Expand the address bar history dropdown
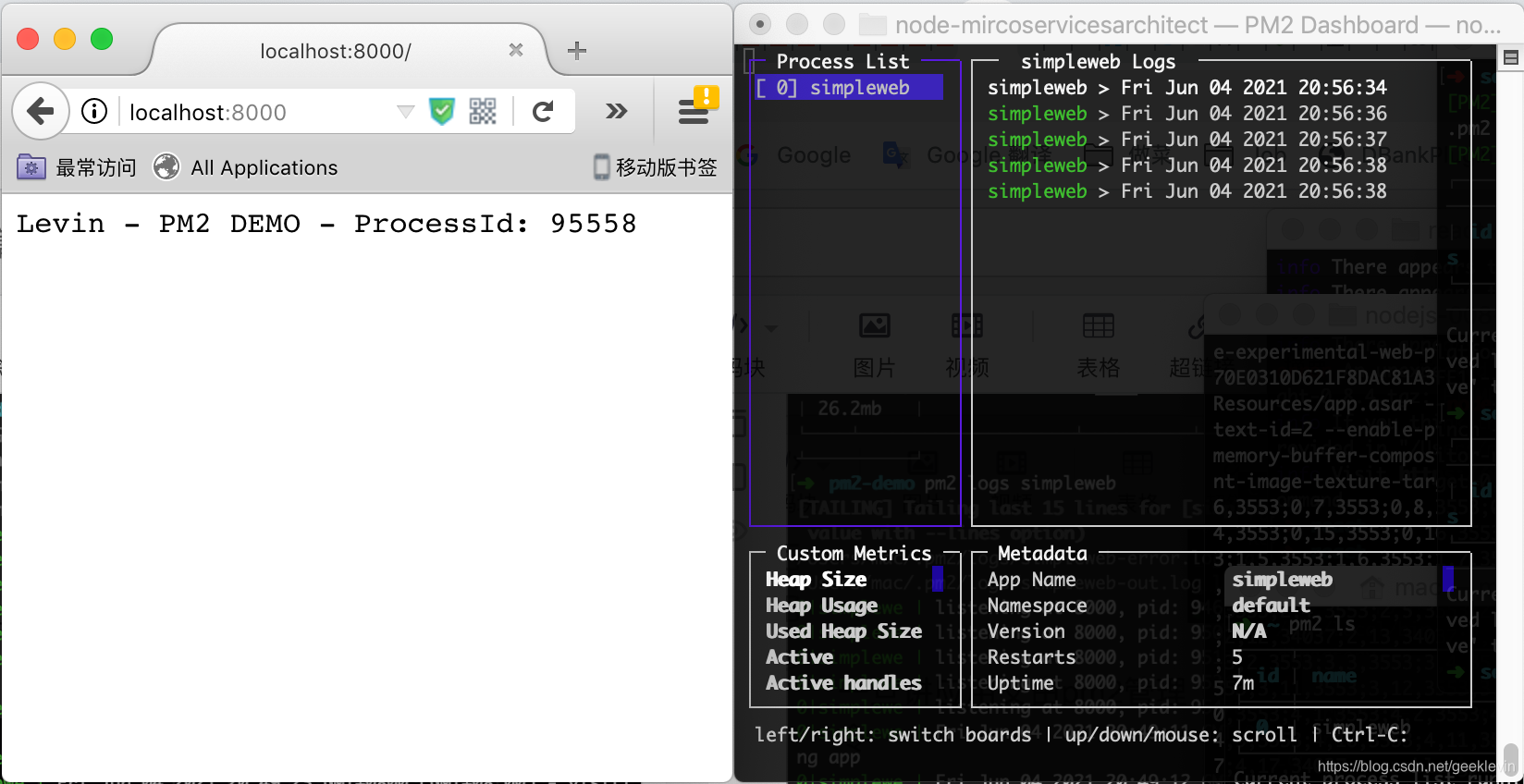The width and height of the screenshot is (1524, 784). click(x=405, y=112)
